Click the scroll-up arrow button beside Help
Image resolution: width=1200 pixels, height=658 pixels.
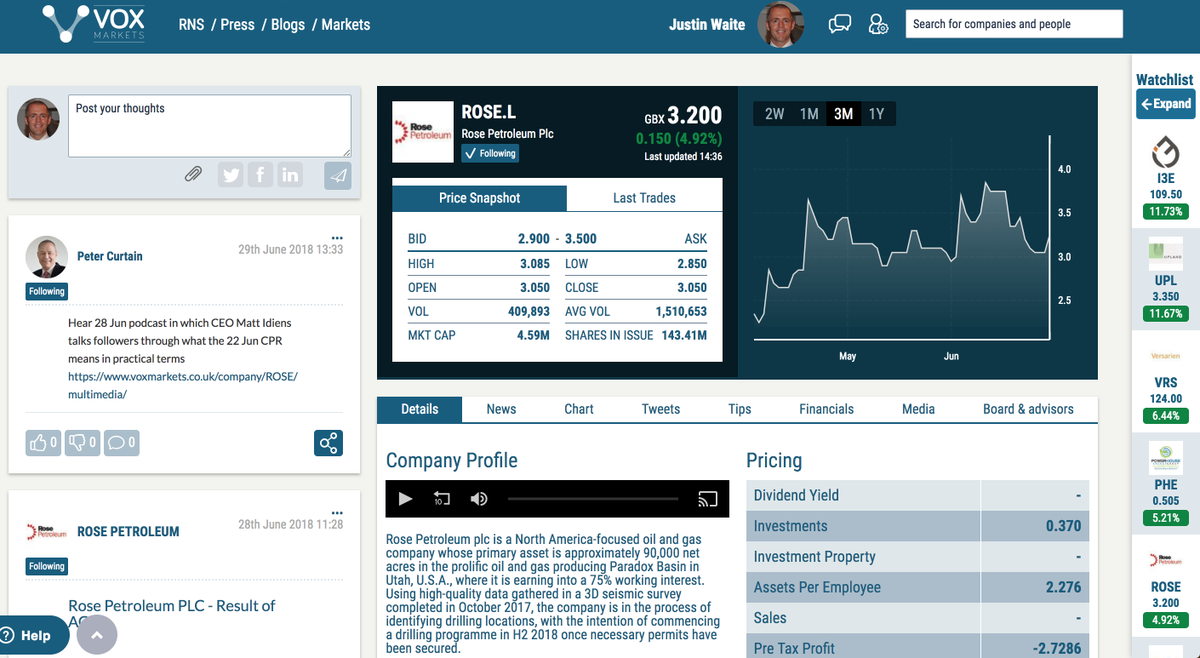pyautogui.click(x=97, y=635)
